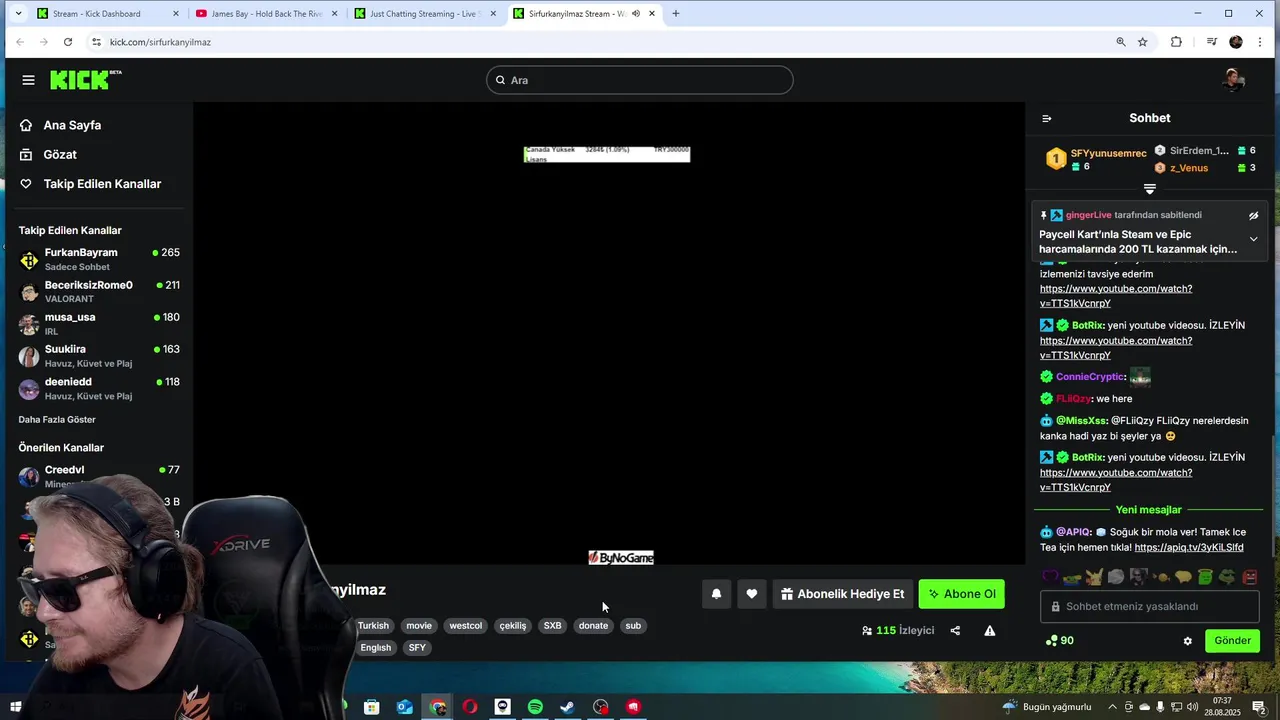The width and height of the screenshot is (1280, 720).
Task: Open FurkanBayram channel in the sidebar
Action: tap(99, 259)
